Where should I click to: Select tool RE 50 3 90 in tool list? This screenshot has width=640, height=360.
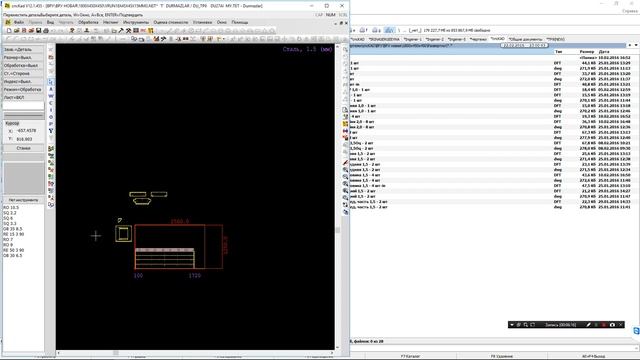(13, 250)
